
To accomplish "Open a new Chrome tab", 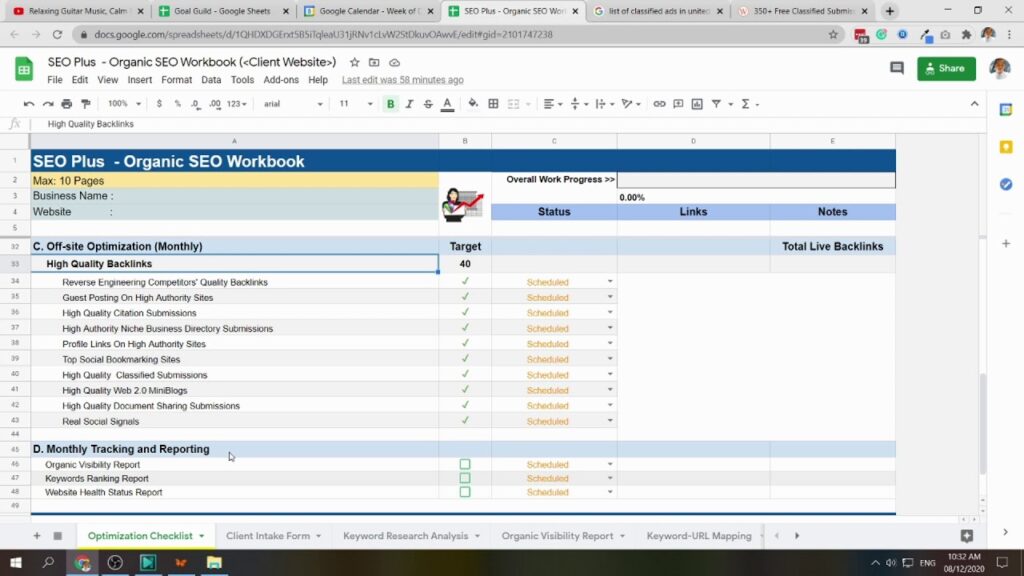I will [889, 11].
